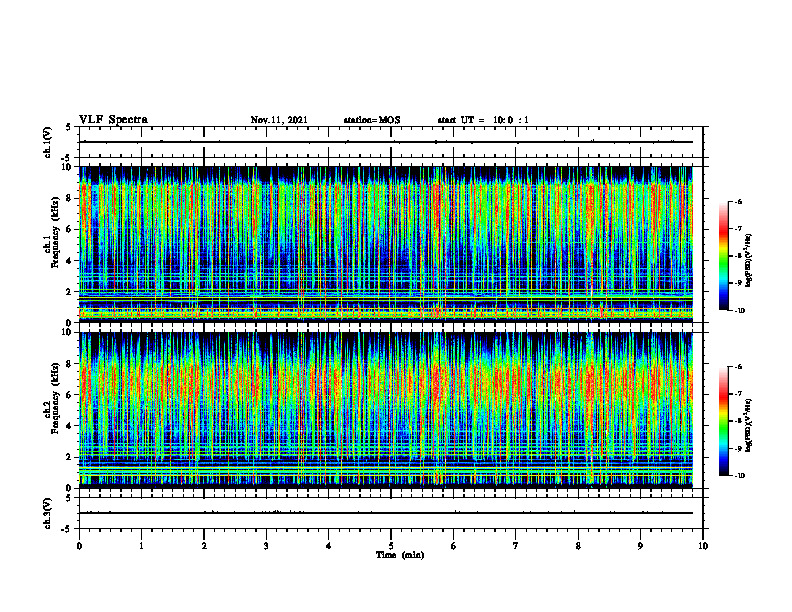Click ch.2 frequency tick label '8'
This screenshot has height=612, width=792.
(70, 364)
